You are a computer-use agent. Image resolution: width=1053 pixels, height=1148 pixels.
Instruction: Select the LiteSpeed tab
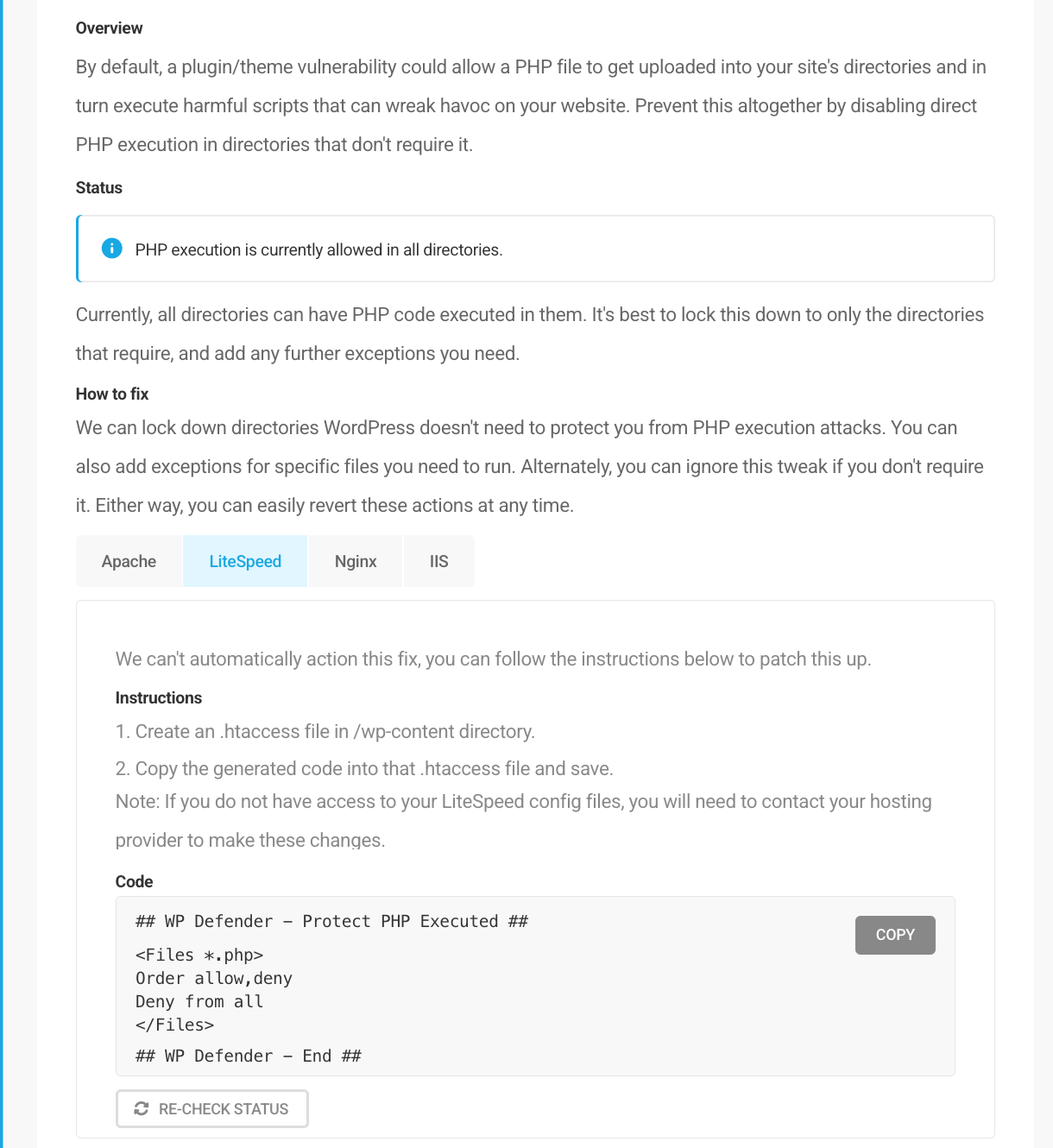(244, 561)
